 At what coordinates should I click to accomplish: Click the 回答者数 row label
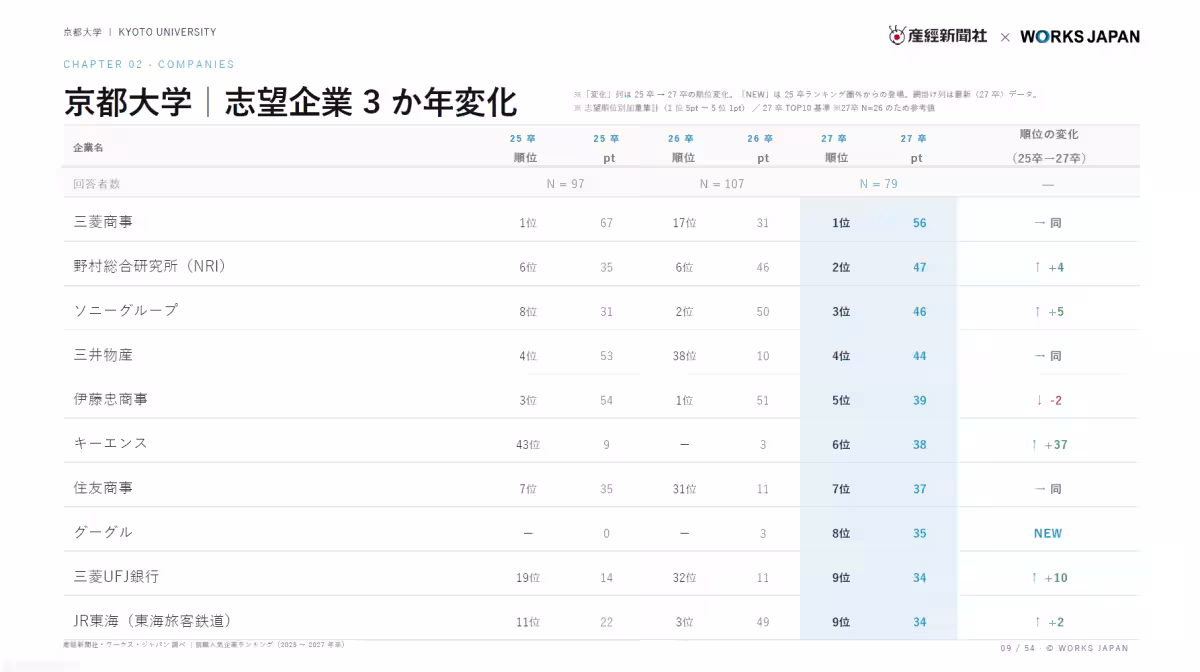[96, 184]
